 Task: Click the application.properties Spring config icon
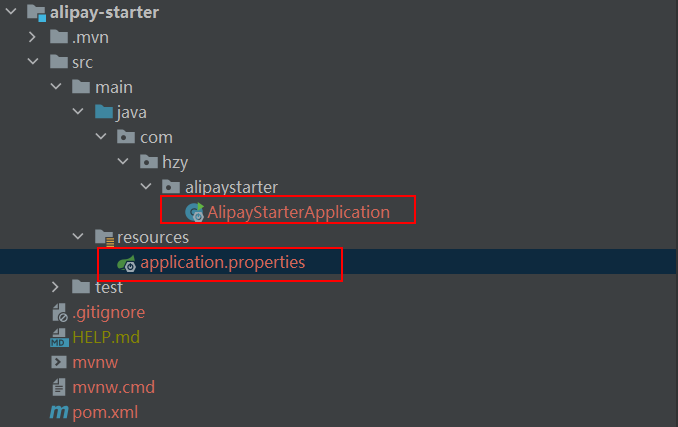click(x=127, y=263)
